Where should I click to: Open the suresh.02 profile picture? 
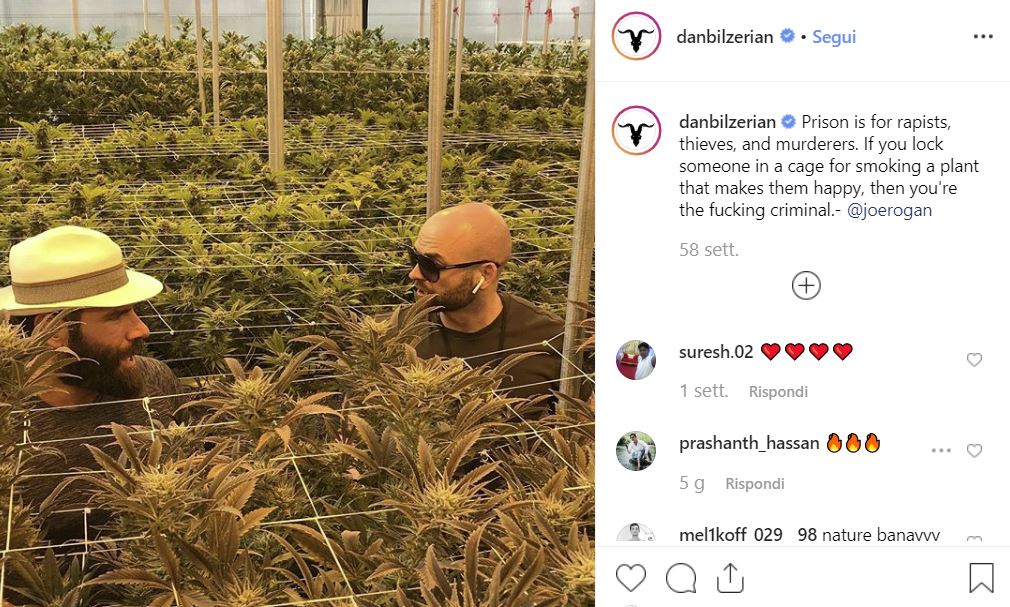tap(636, 360)
